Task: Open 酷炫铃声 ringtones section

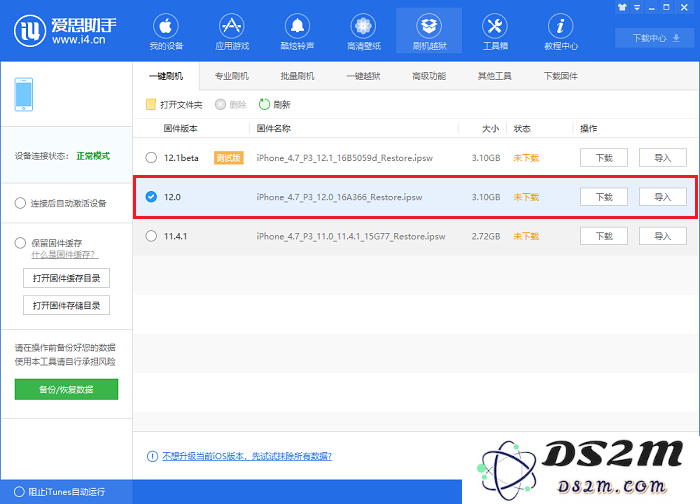Action: 297,31
